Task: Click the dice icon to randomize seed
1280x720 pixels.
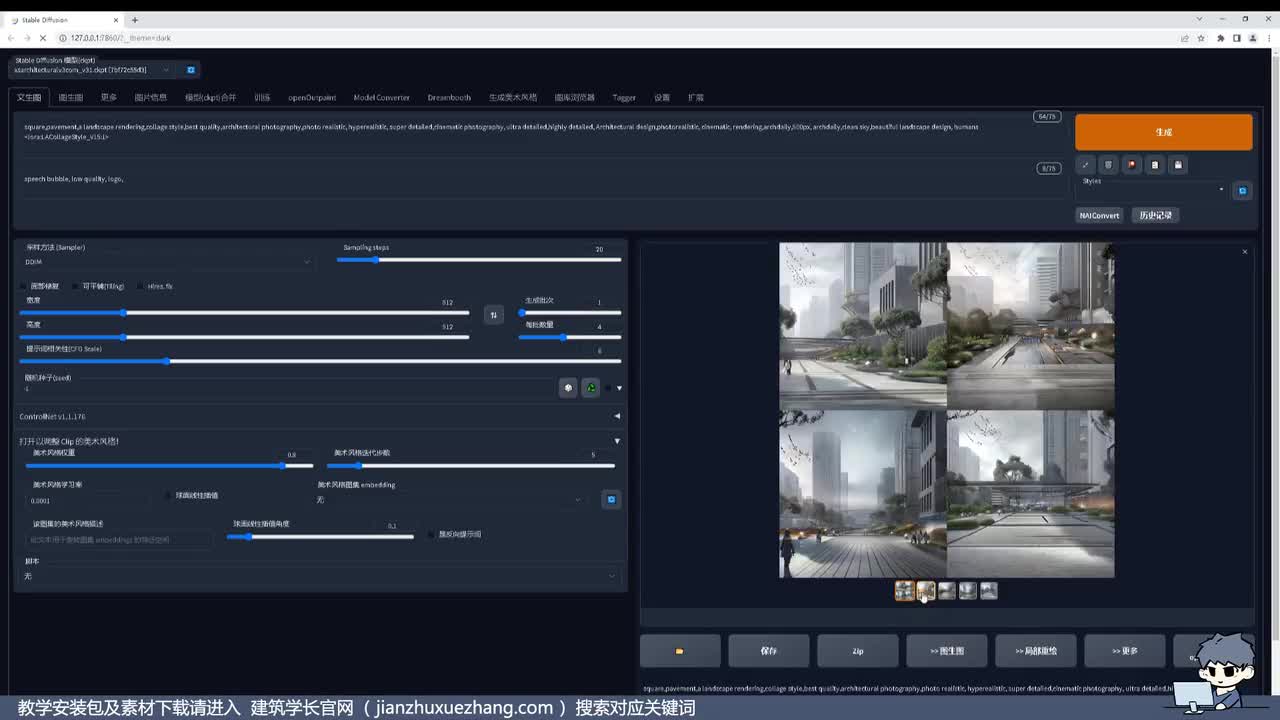Action: [x=568, y=388]
